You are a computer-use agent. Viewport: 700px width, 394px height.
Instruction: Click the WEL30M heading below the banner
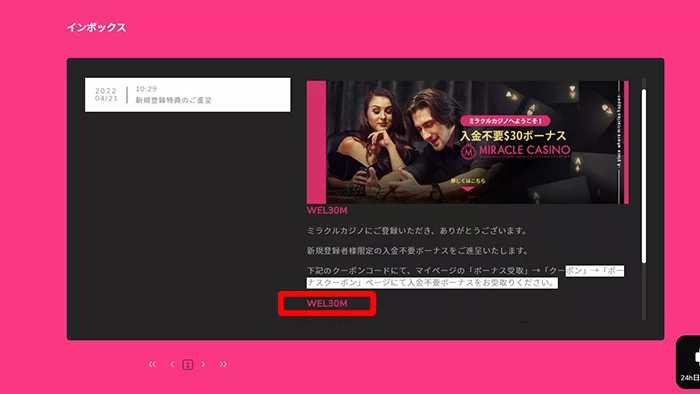327,210
